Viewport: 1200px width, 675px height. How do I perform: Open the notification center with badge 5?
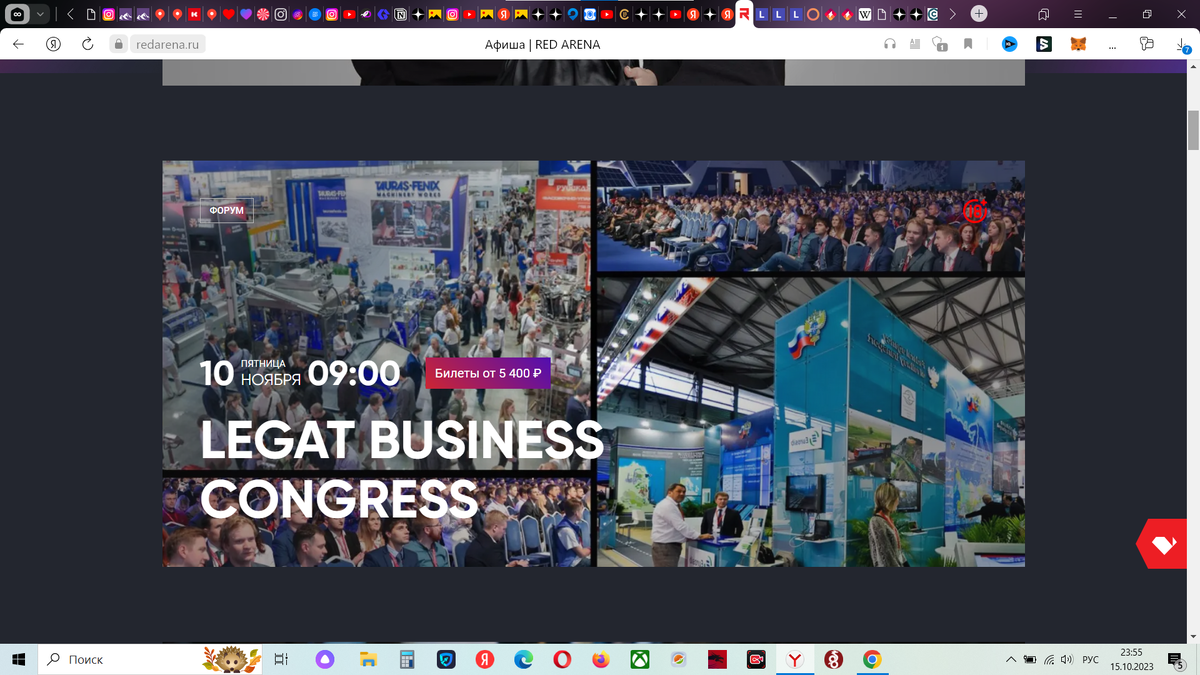tap(1178, 659)
